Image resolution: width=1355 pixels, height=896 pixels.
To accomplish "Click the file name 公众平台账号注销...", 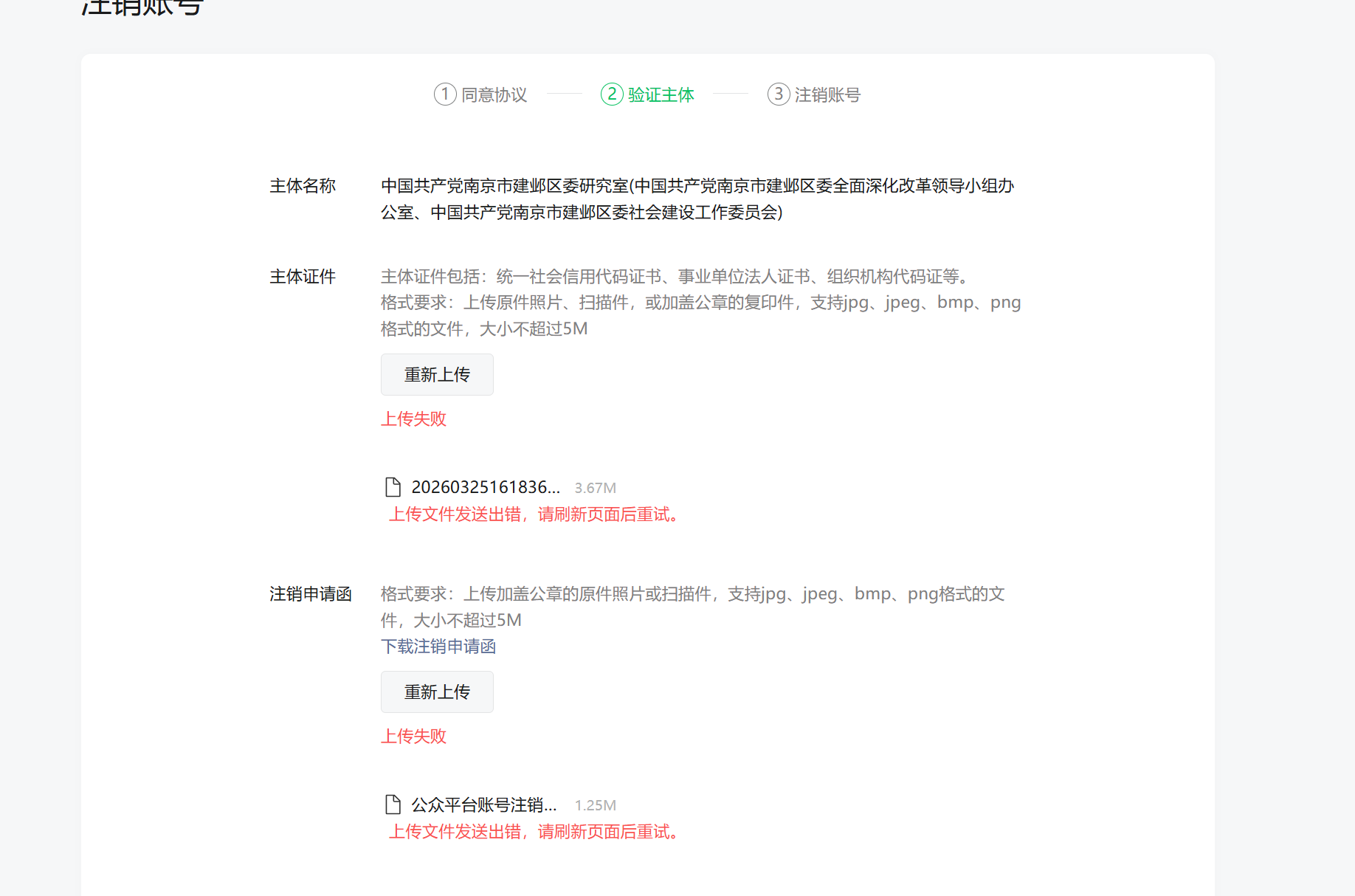I will [484, 804].
